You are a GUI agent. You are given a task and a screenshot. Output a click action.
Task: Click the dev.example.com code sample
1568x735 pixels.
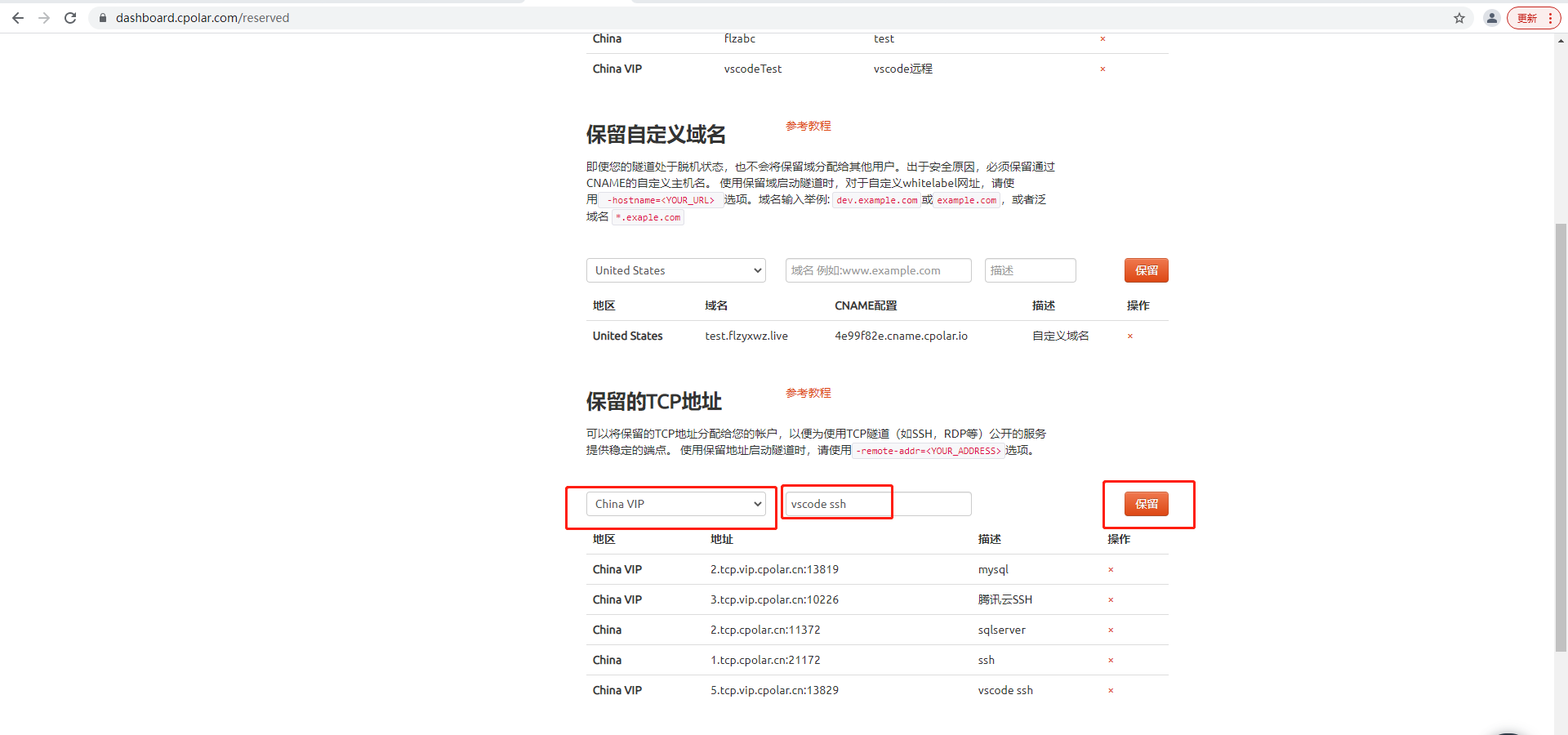click(x=877, y=200)
